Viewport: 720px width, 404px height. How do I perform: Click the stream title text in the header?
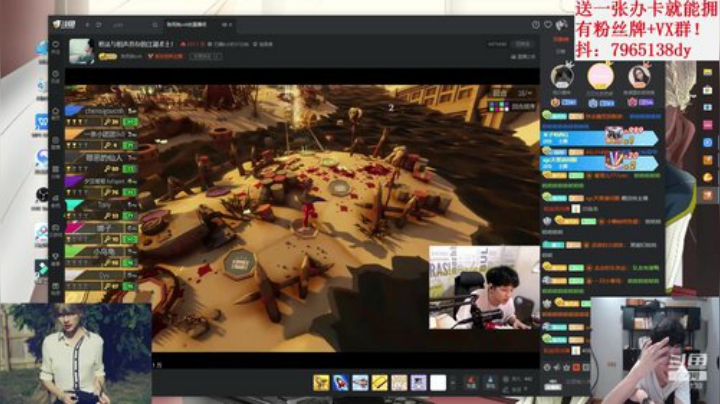(136, 44)
